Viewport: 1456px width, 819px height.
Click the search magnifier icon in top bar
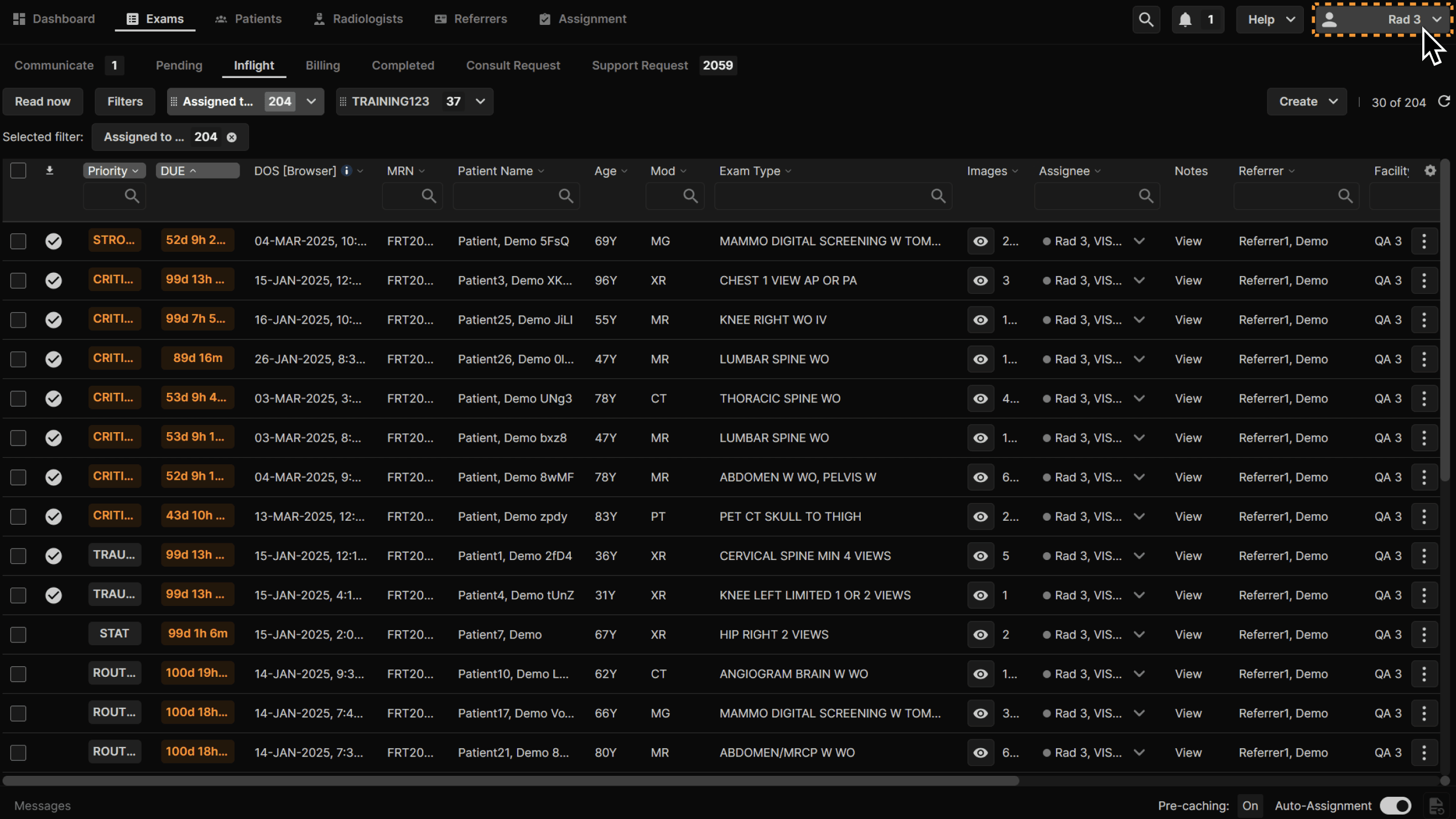[1146, 19]
